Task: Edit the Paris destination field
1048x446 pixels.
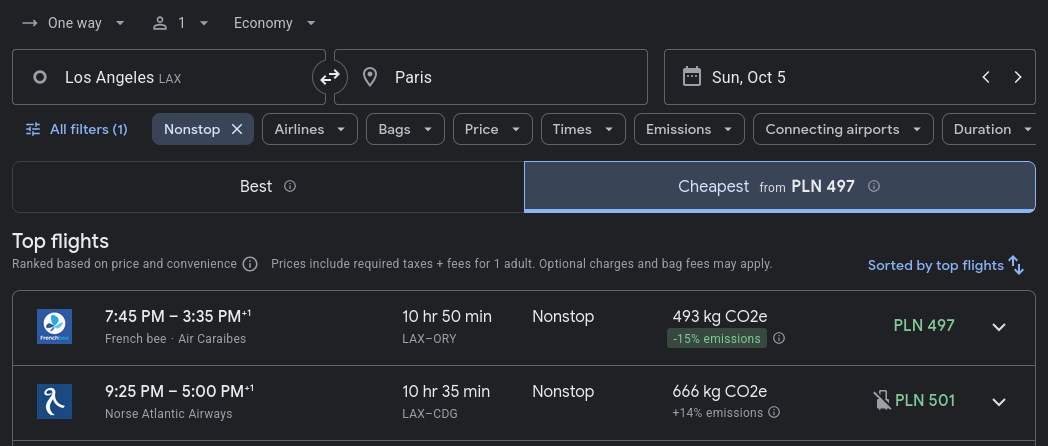Action: (491, 77)
